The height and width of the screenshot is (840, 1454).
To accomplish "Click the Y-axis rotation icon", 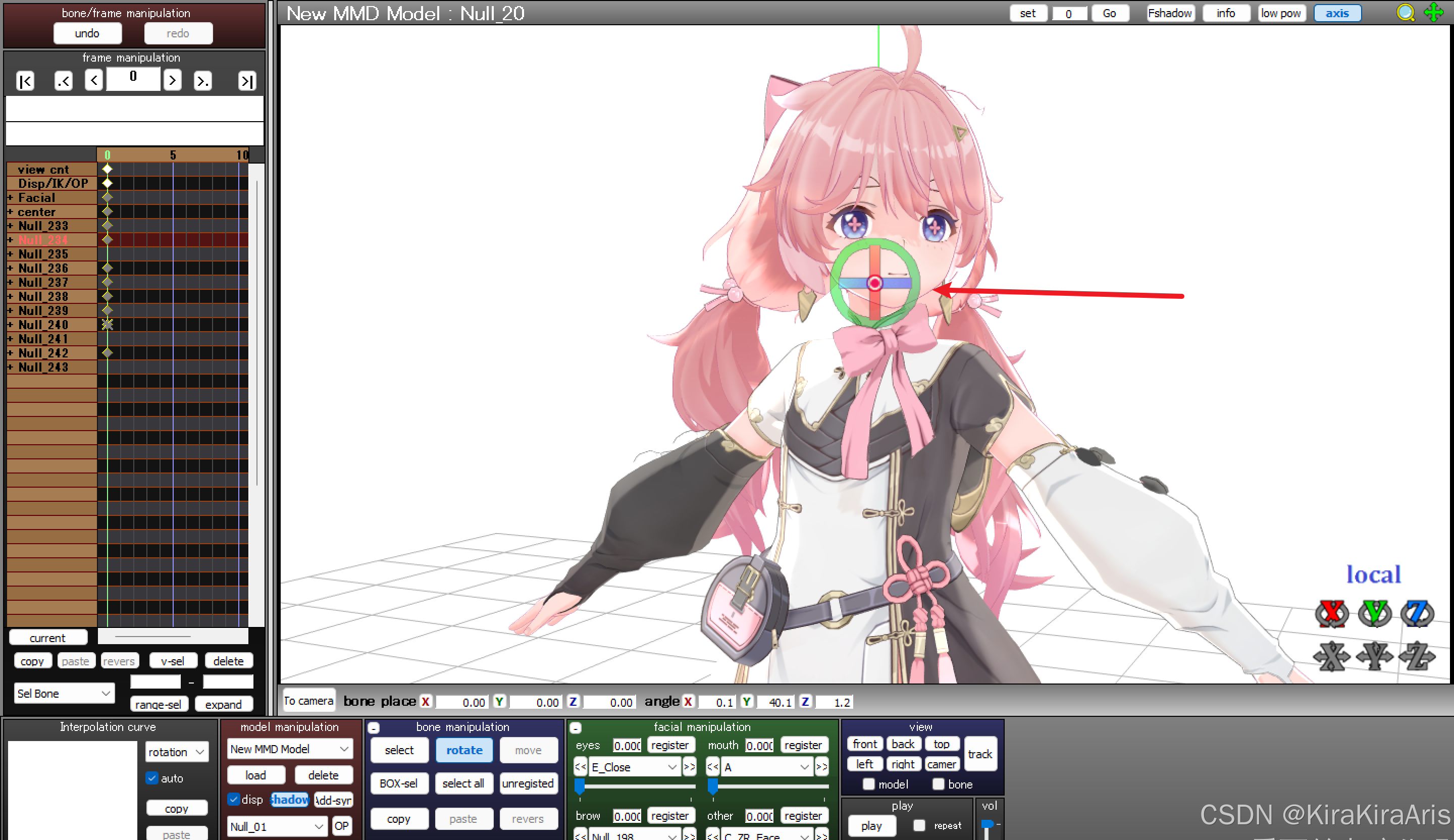I will [x=1374, y=613].
